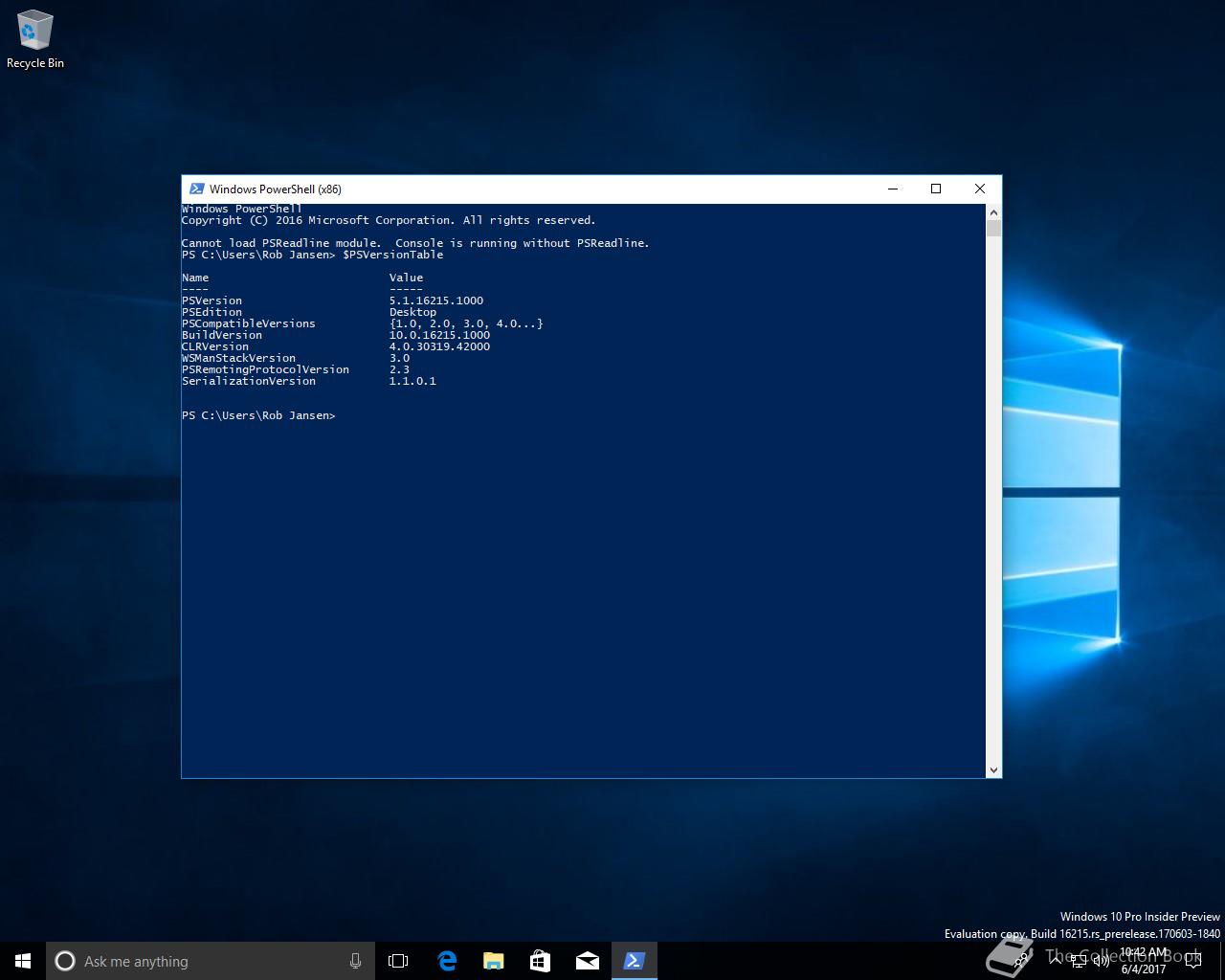Open the Action Center notification icon
The image size is (1225, 980).
pyautogui.click(x=1192, y=961)
